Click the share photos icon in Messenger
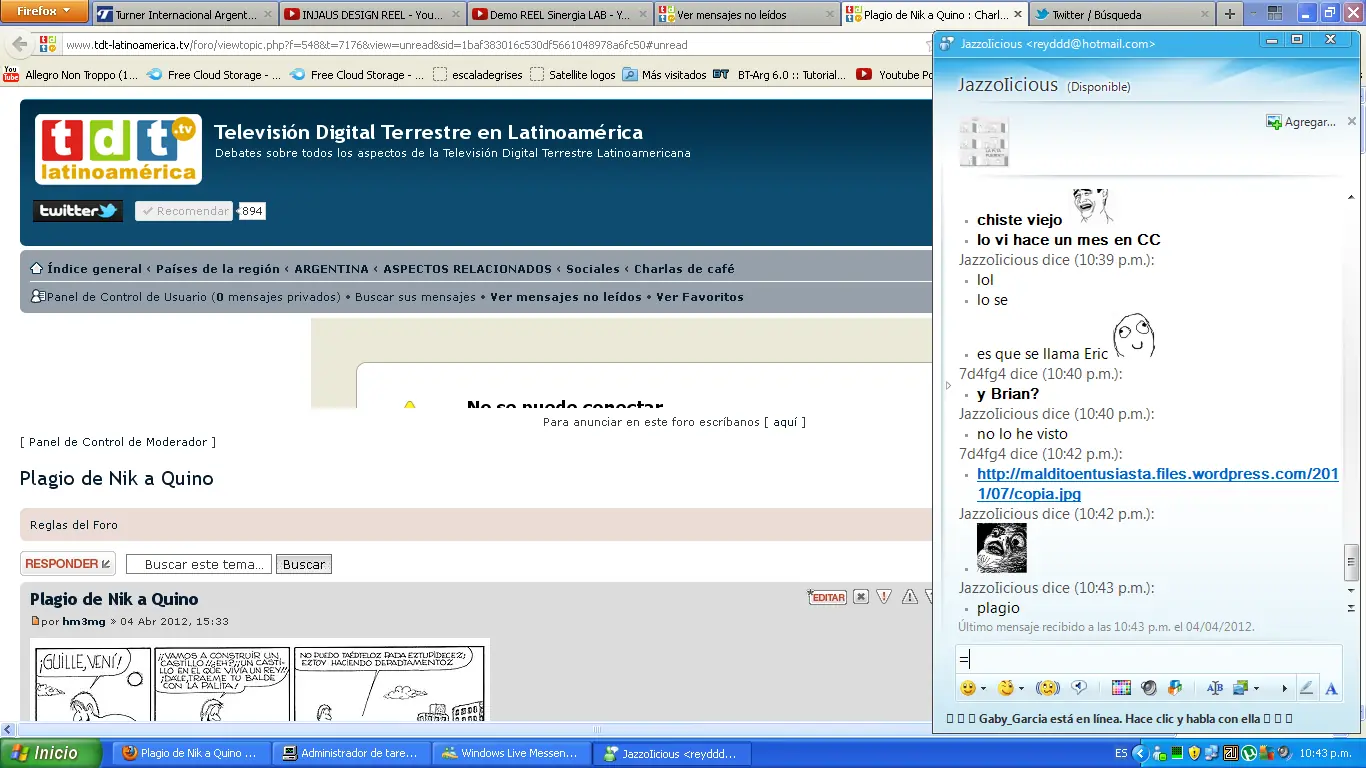 [x=1242, y=688]
